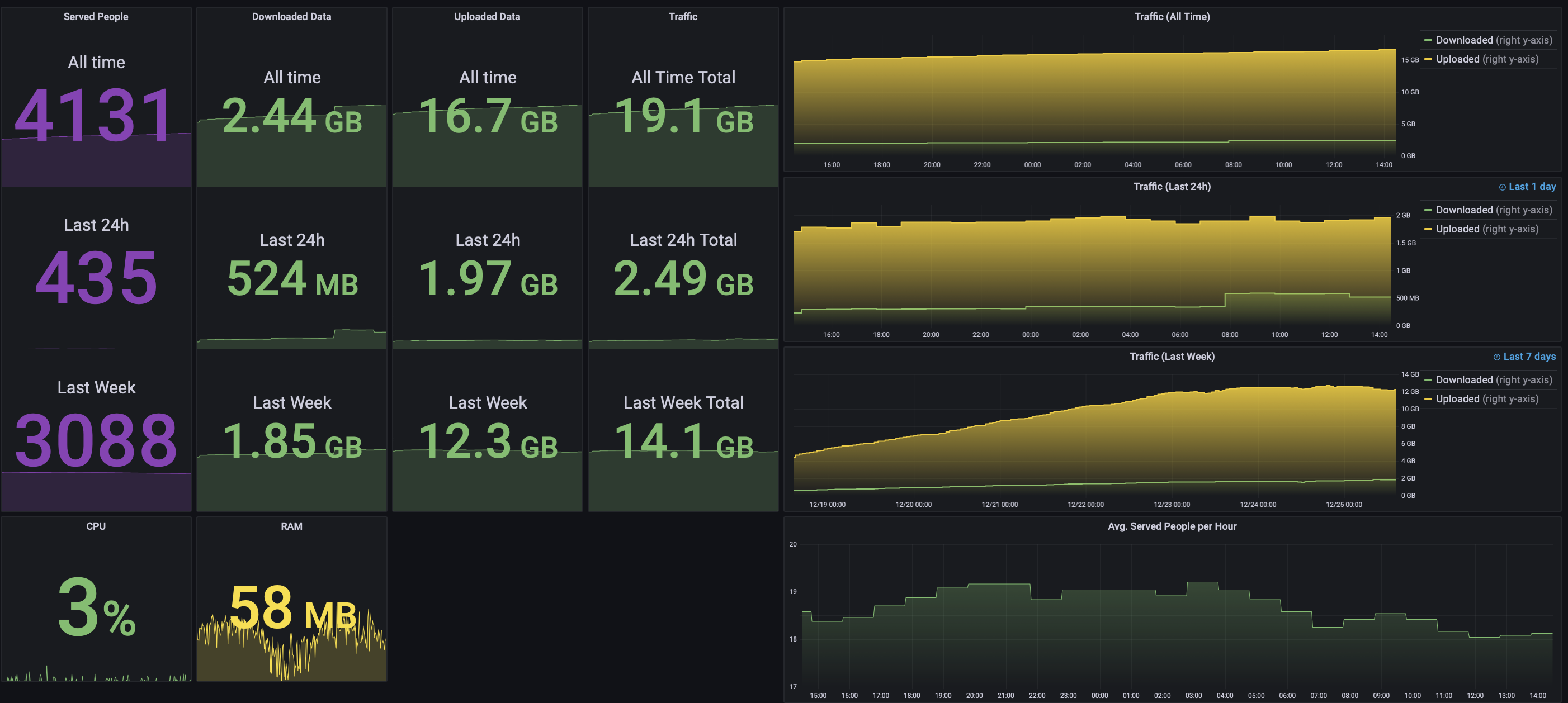Screen dimensions: 1568x703
Task: Click yellow Uploaded swatch in Traffic (Last Week) legend
Action: (x=1428, y=400)
